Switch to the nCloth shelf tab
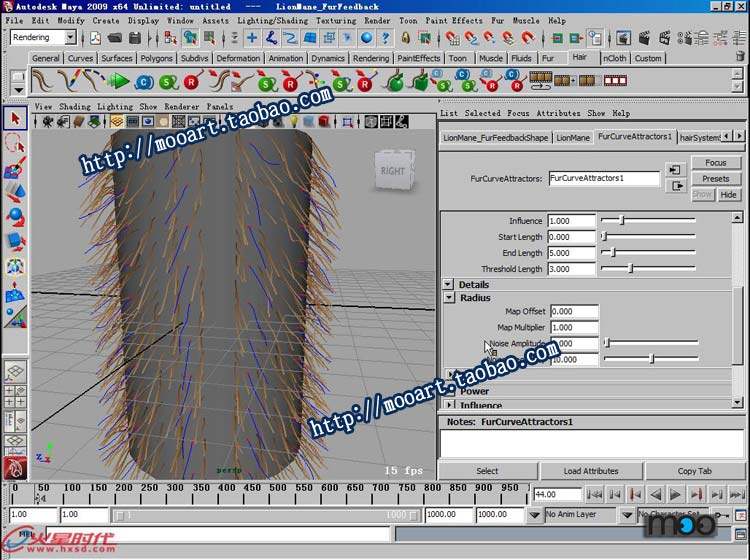Screen dimensions: 750x560 (x=615, y=58)
